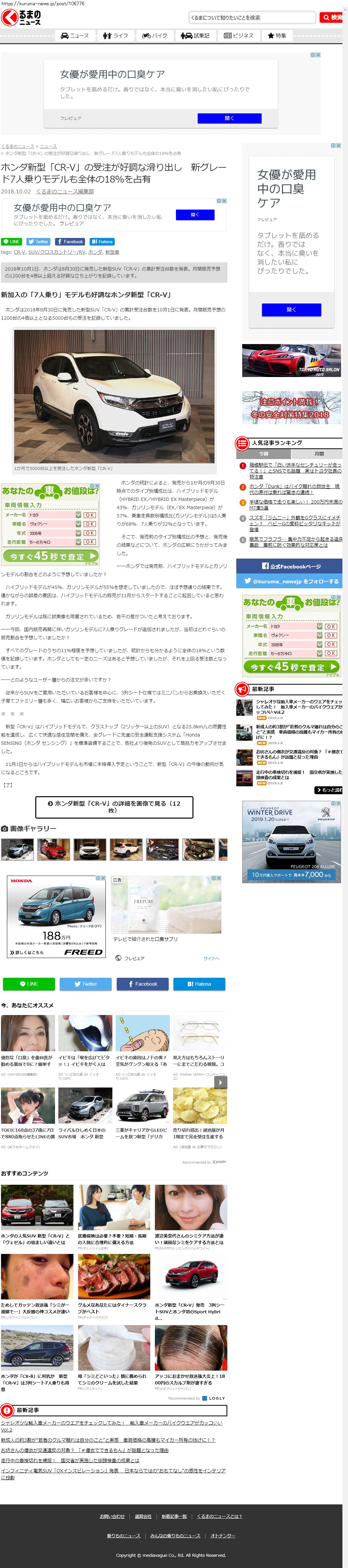Click 開く button in the sidebar ad
Image resolution: width=348 pixels, height=1568 pixels.
(291, 310)
